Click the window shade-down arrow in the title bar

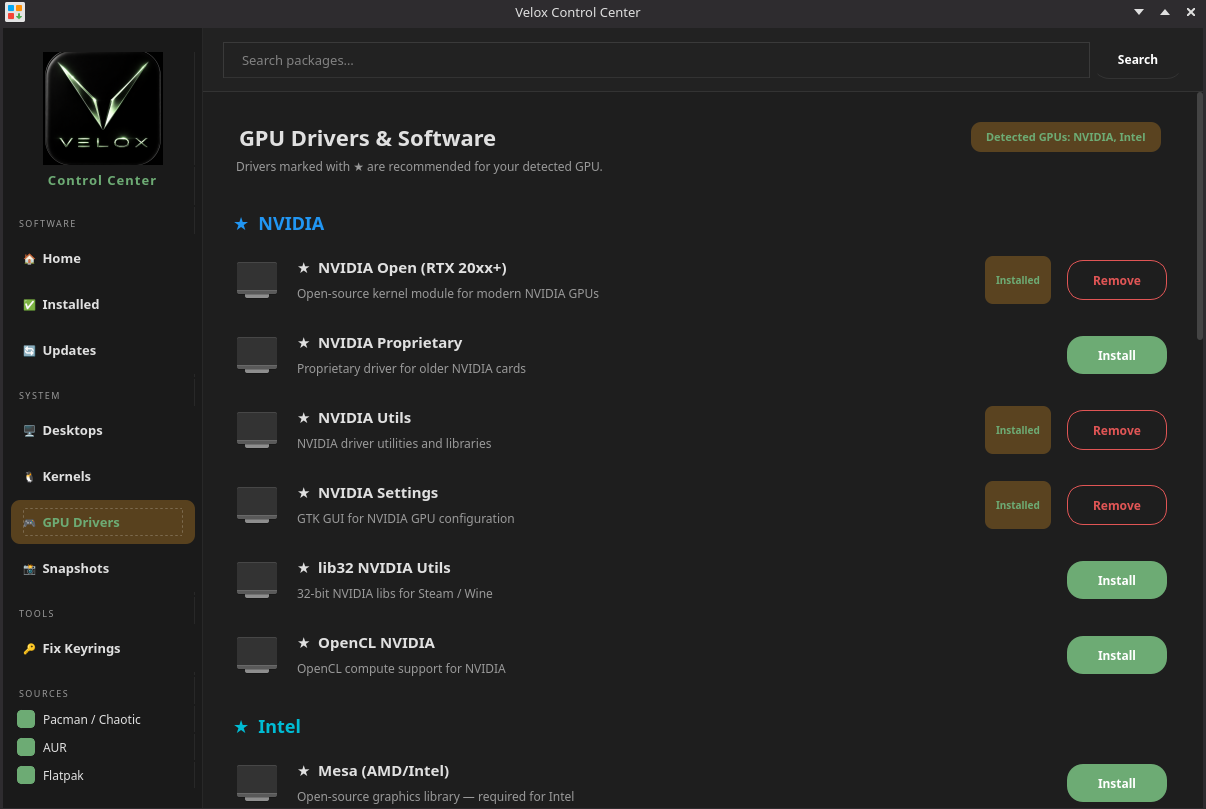[x=1139, y=12]
